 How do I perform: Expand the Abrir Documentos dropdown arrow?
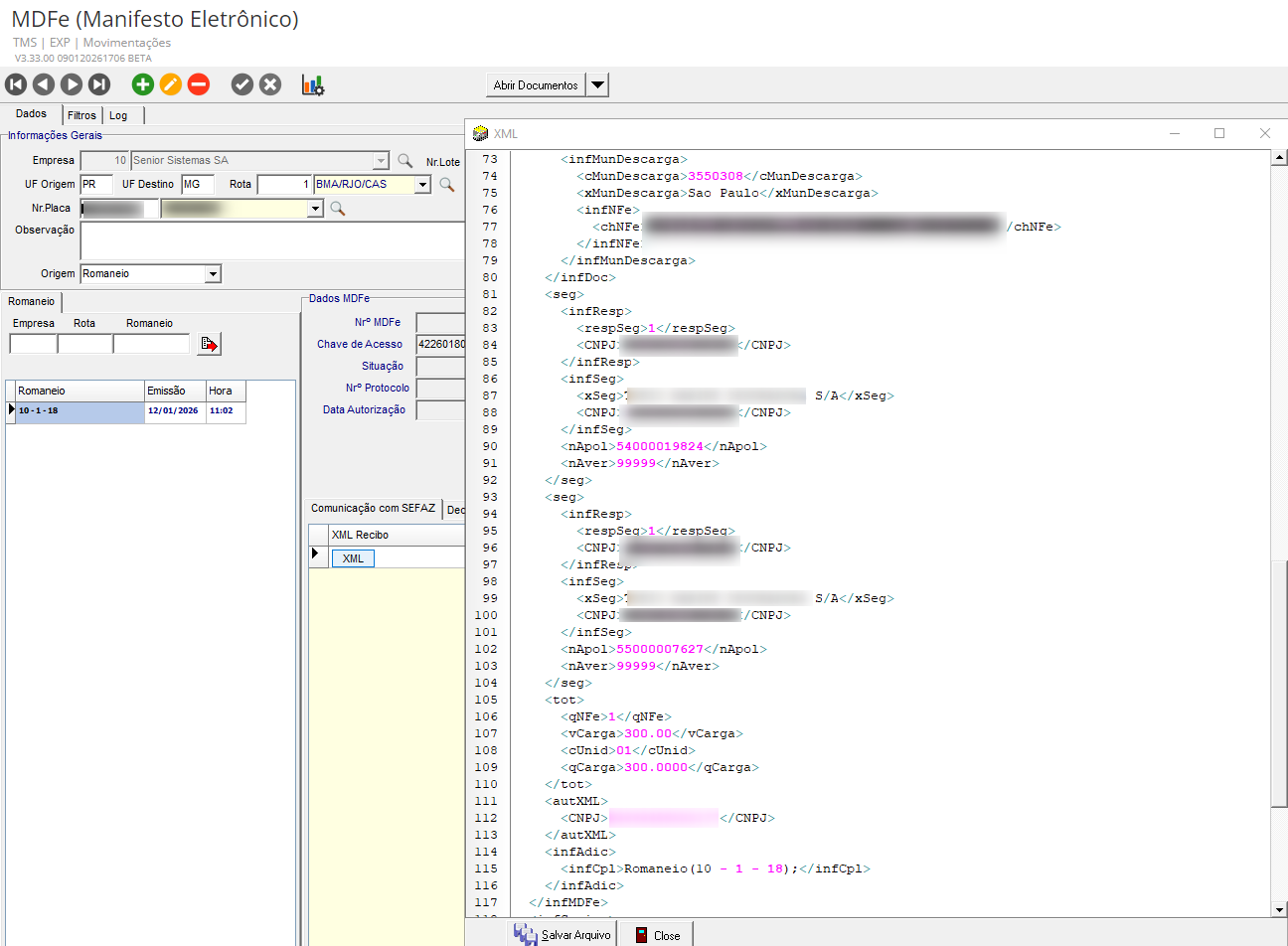tap(597, 84)
